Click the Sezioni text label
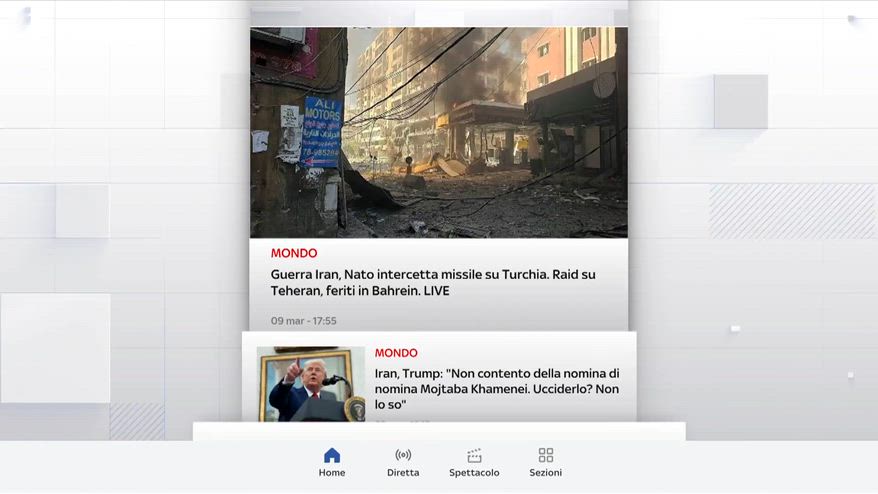 [545, 473]
